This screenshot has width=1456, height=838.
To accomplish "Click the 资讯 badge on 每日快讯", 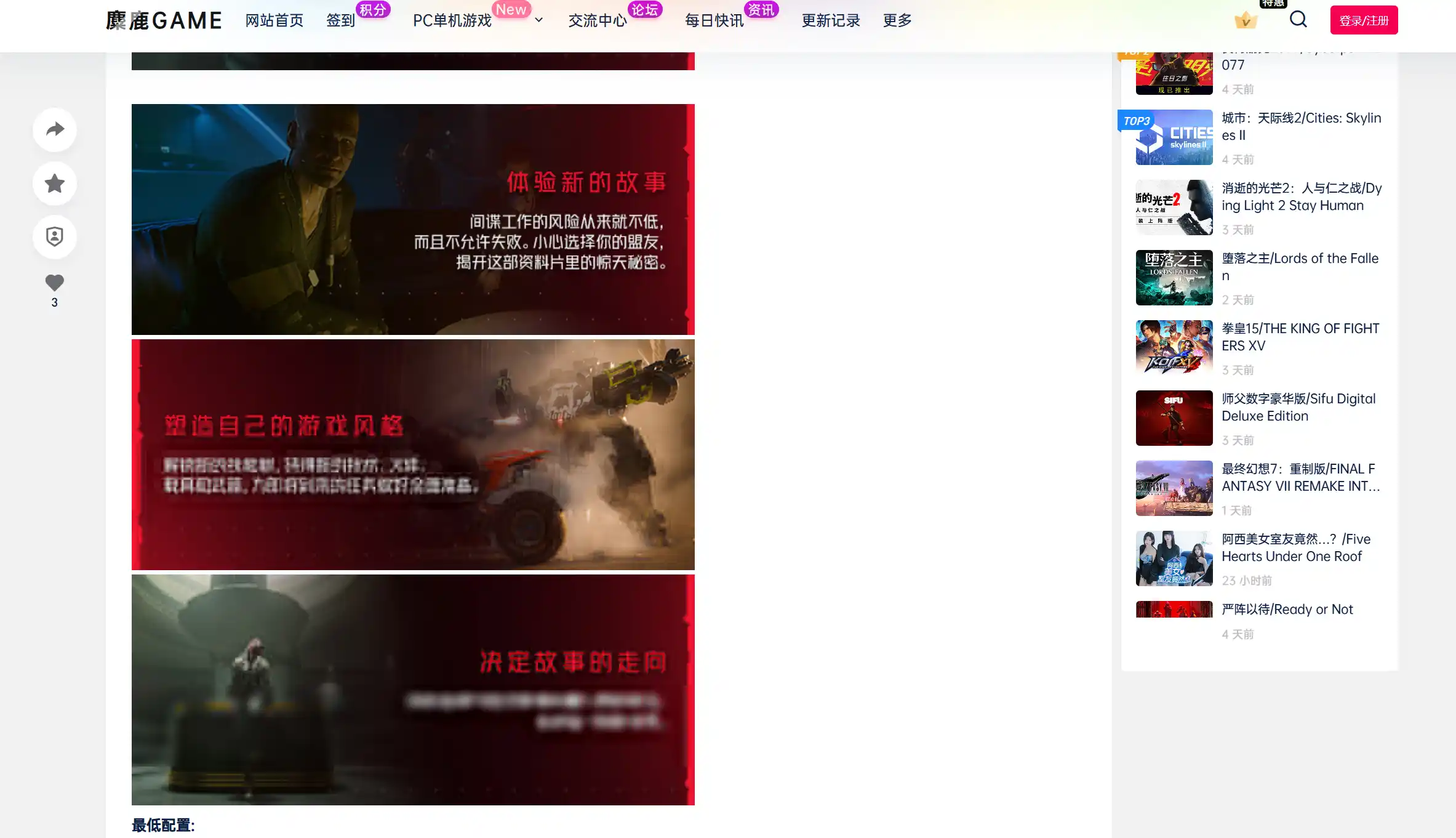I will coord(761,9).
